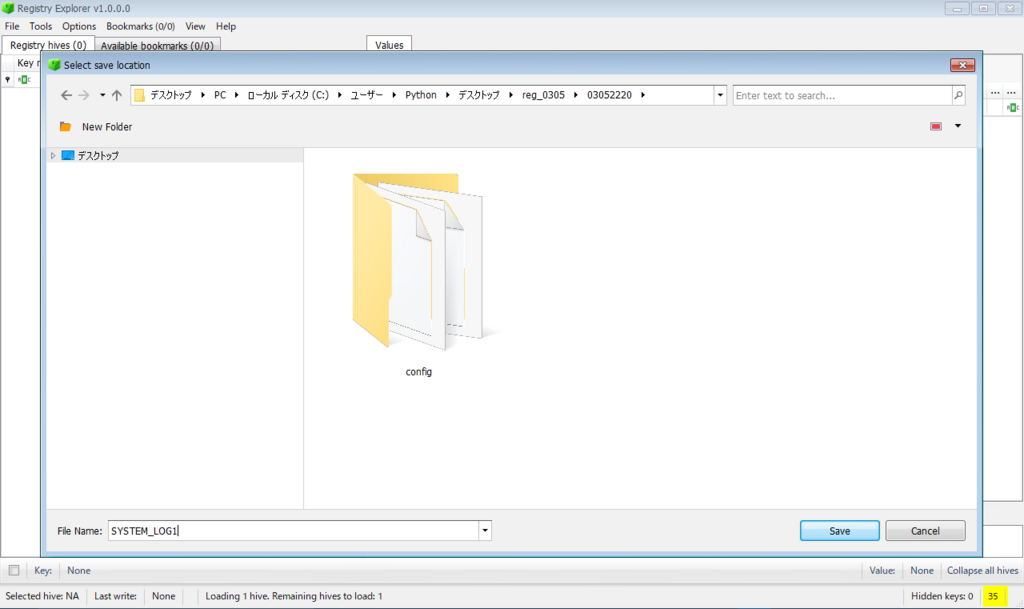Click the loading hive status message
This screenshot has height=609, width=1024.
click(294, 595)
